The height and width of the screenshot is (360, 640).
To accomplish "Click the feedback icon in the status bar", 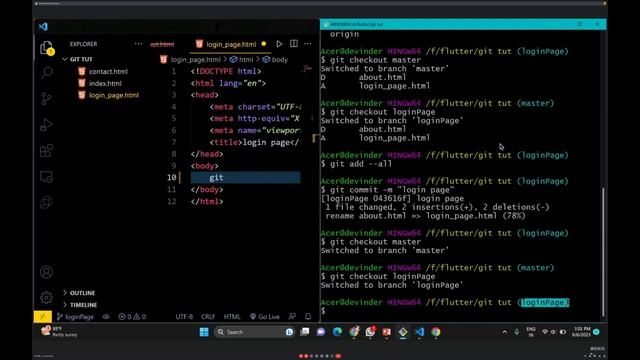I will (292, 316).
